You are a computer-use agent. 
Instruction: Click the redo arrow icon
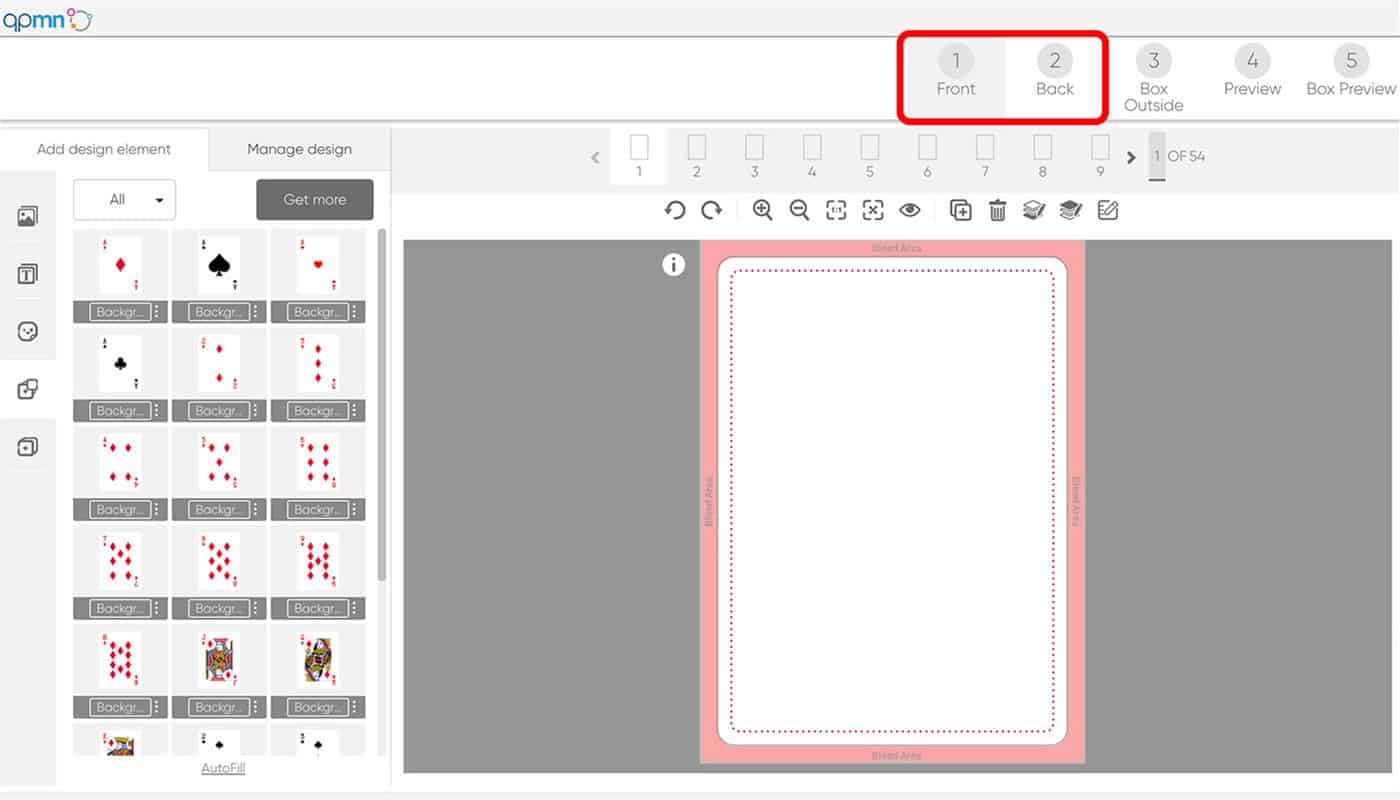711,210
